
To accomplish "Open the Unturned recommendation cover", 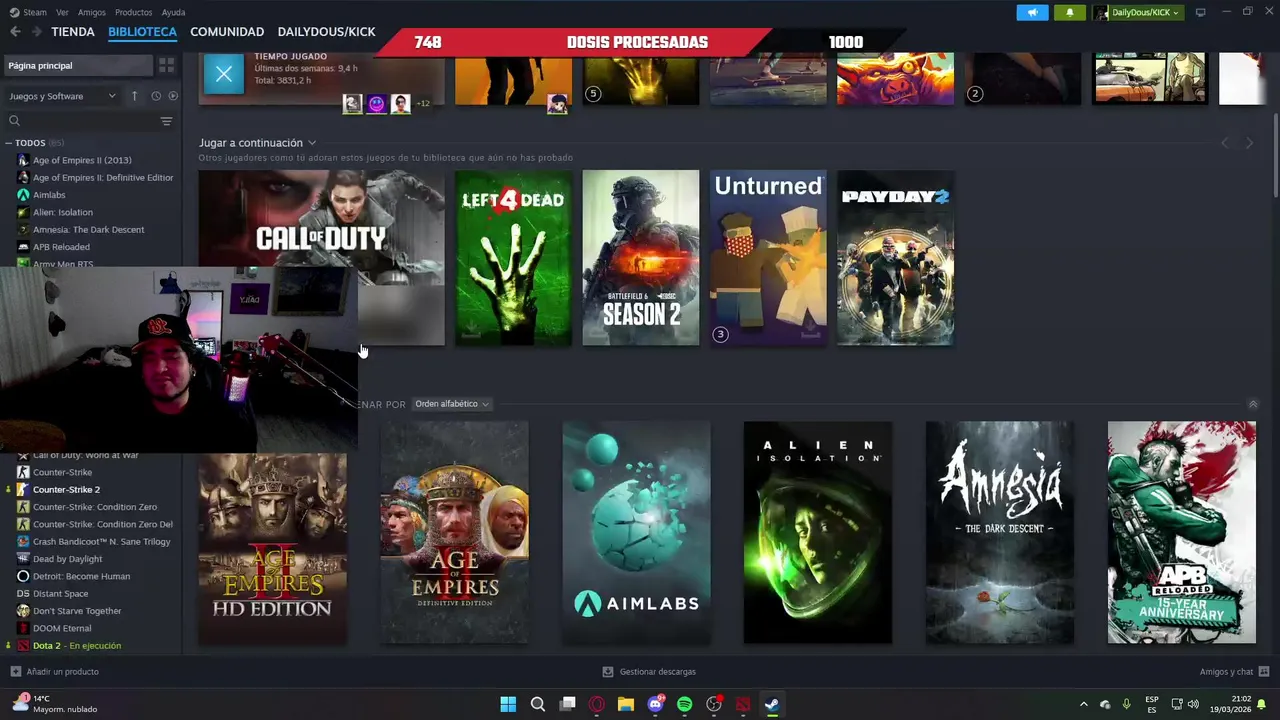I will click(768, 258).
